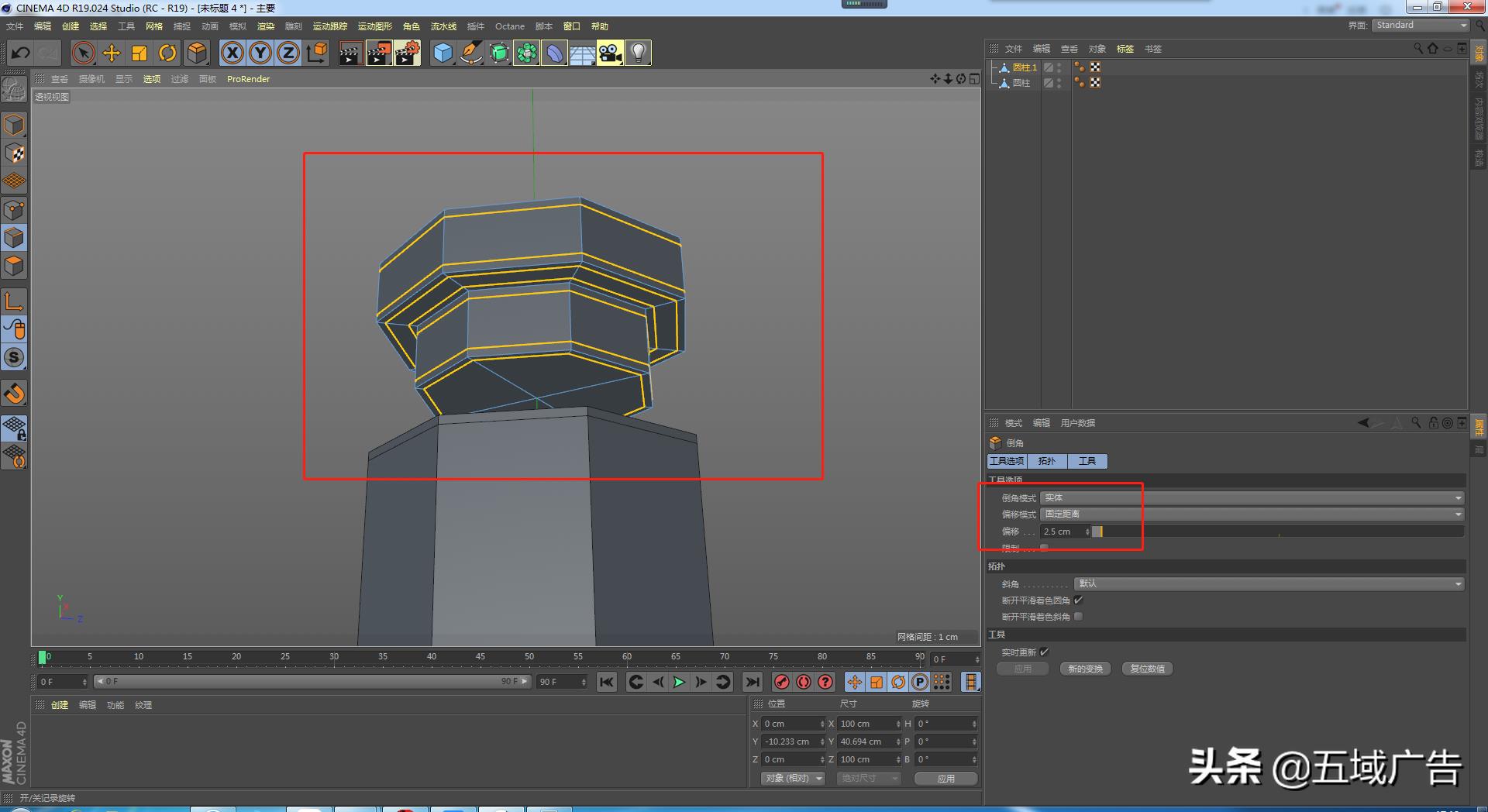Image resolution: width=1488 pixels, height=812 pixels.
Task: Activate the Rotate tool
Action: (x=167, y=53)
